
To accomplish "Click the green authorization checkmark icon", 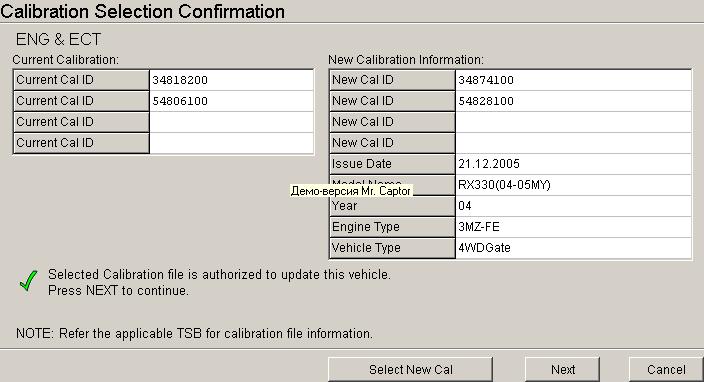I will coord(28,281).
